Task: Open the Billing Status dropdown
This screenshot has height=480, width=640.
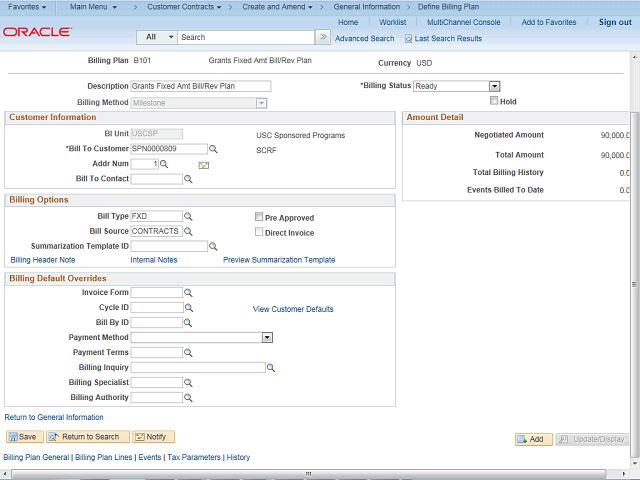Action: click(x=494, y=87)
